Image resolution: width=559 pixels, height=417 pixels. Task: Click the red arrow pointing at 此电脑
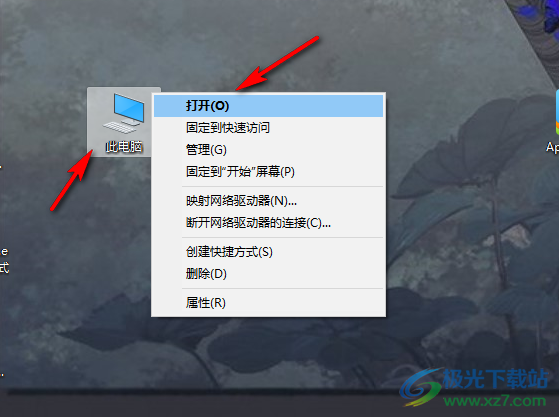[71, 180]
